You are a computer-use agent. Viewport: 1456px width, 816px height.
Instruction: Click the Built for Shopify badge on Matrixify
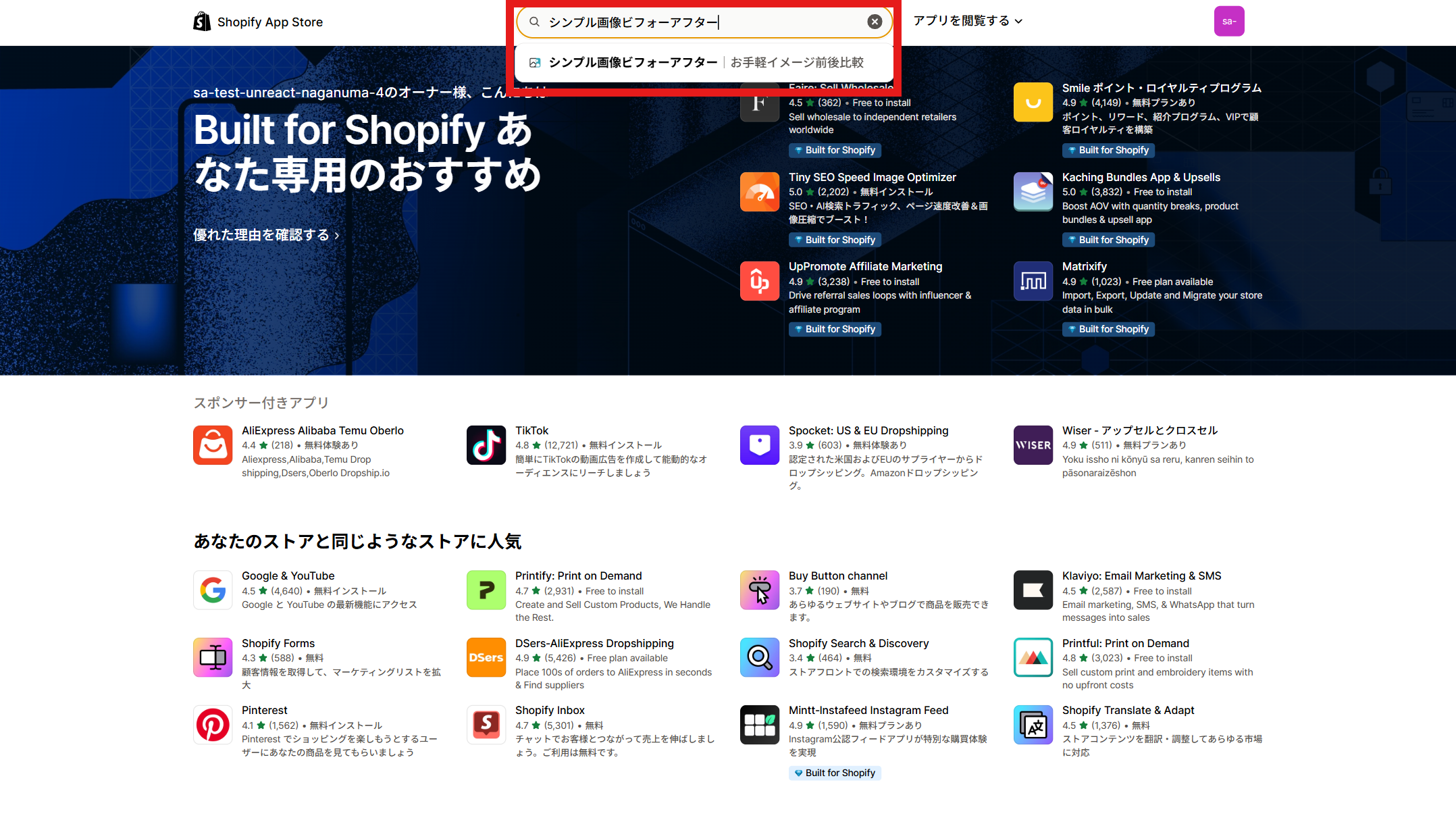[1108, 329]
